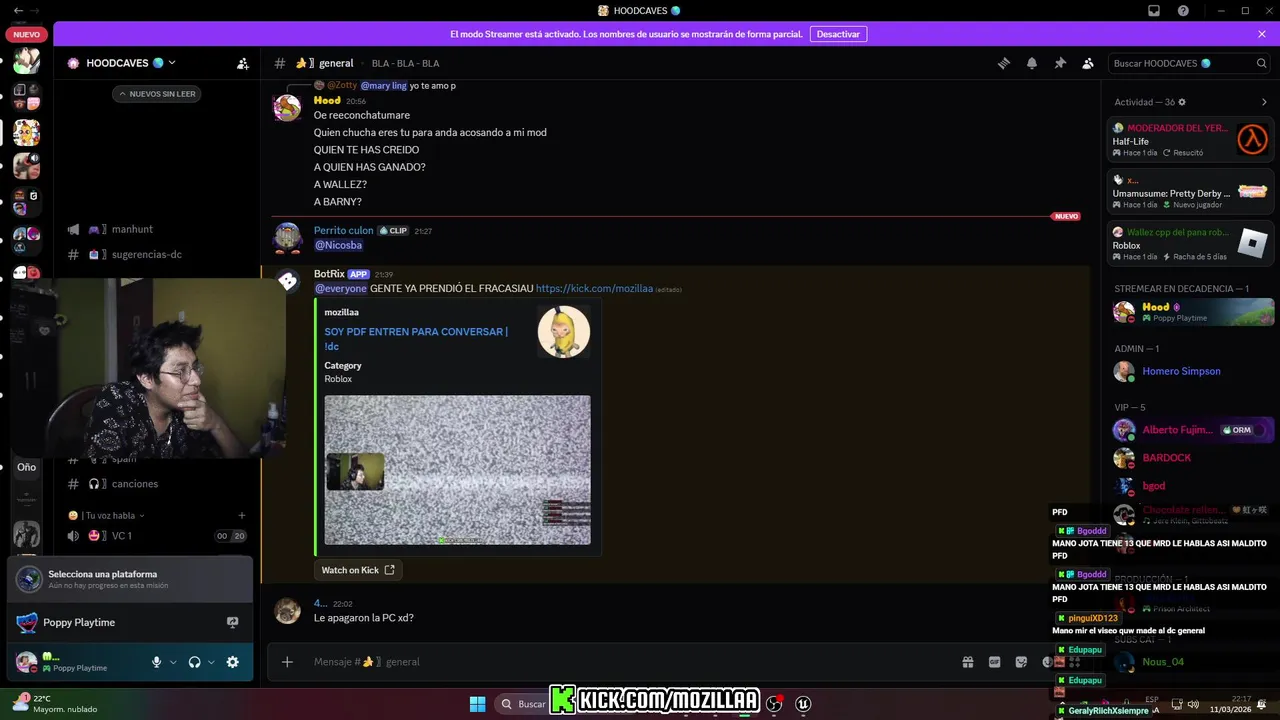Invite people with the add-member icon
This screenshot has height=720, width=1280.
(243, 63)
